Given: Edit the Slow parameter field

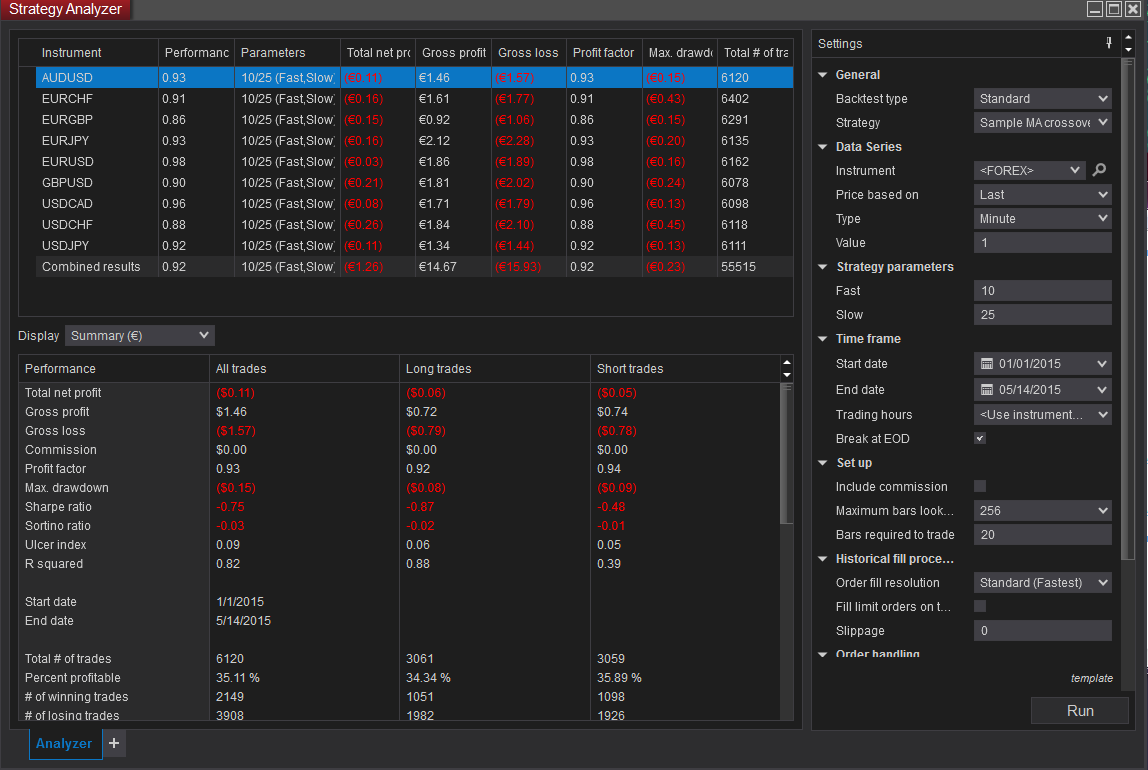Looking at the screenshot, I should (x=1043, y=315).
